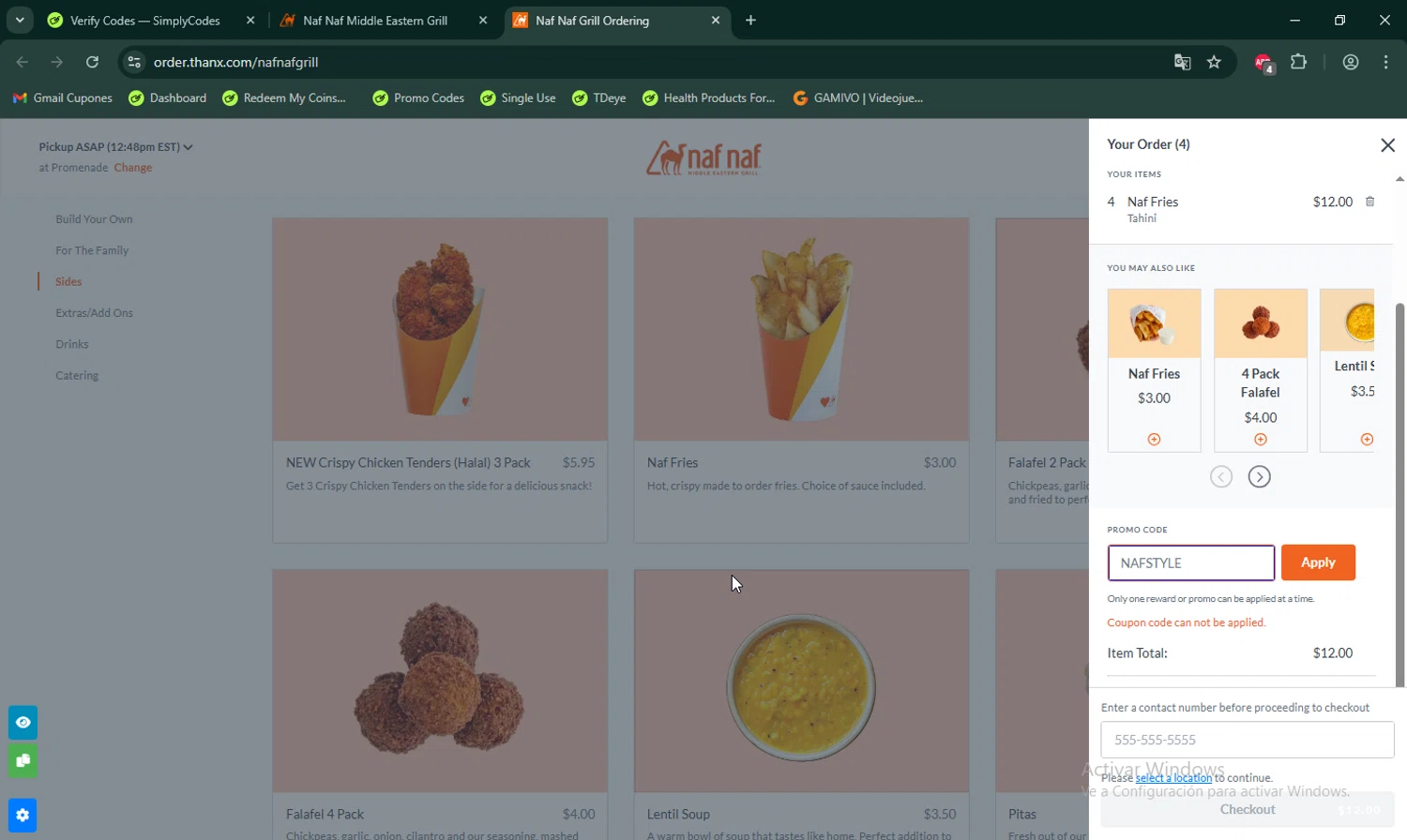This screenshot has width=1407, height=840.
Task: Click the Item Total $12.00 value
Action: (1332, 653)
